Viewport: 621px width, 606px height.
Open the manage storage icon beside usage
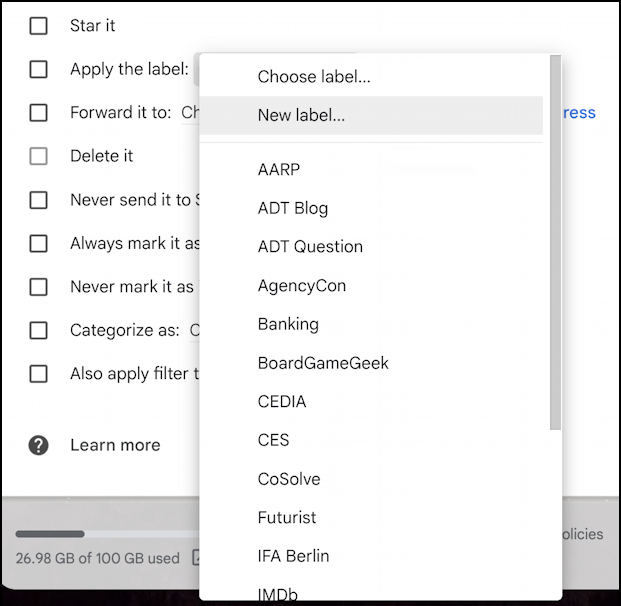pos(196,558)
